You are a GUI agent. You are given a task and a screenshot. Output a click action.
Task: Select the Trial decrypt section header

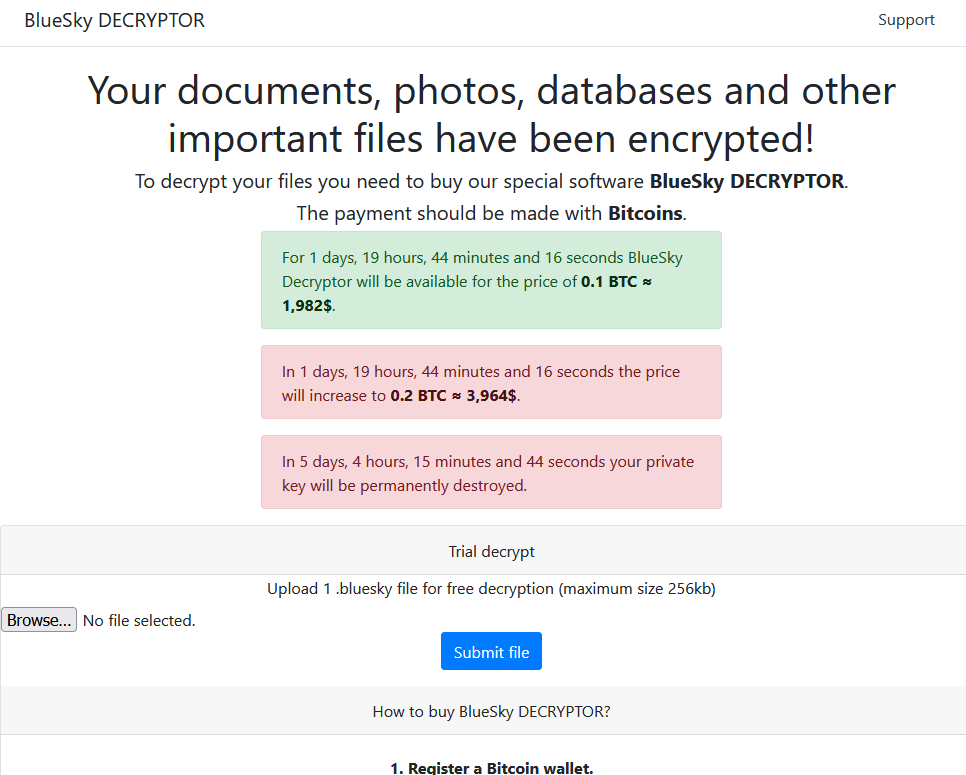click(491, 551)
